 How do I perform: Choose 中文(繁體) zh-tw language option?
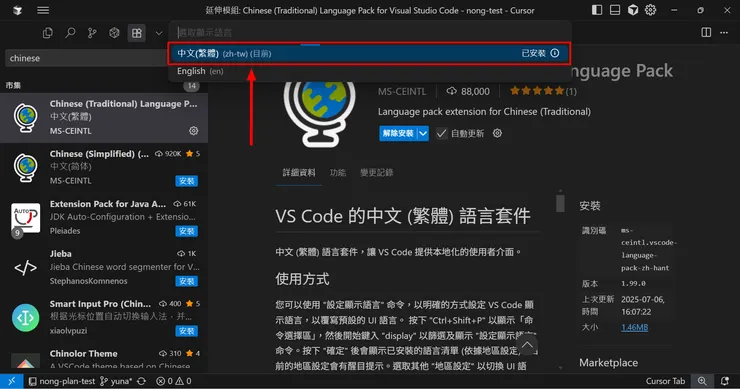pyautogui.click(x=369, y=53)
